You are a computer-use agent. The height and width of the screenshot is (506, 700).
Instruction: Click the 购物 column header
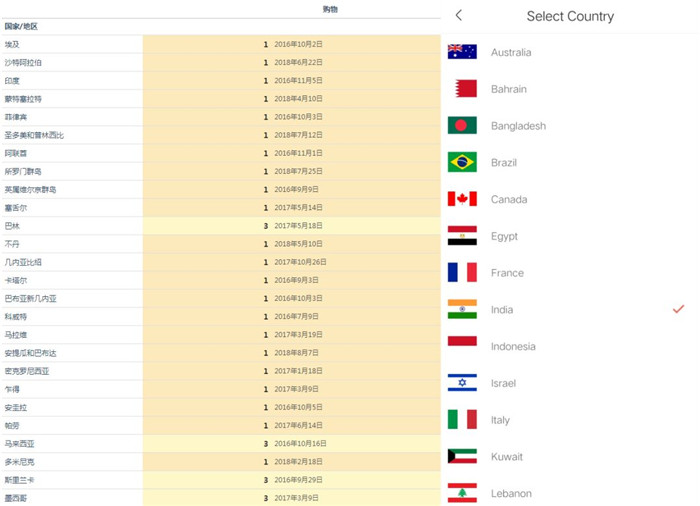point(330,9)
